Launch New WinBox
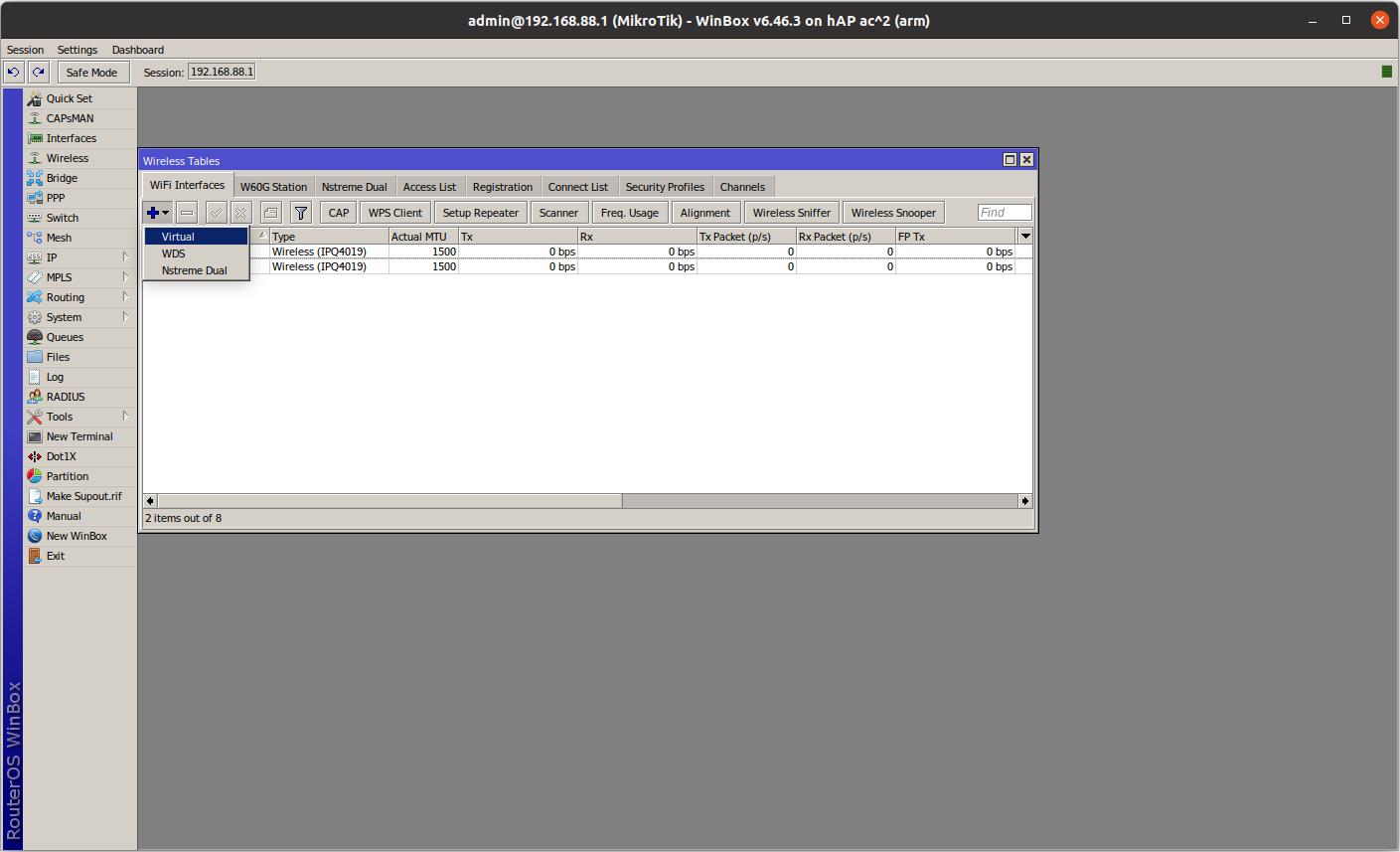 pos(76,536)
